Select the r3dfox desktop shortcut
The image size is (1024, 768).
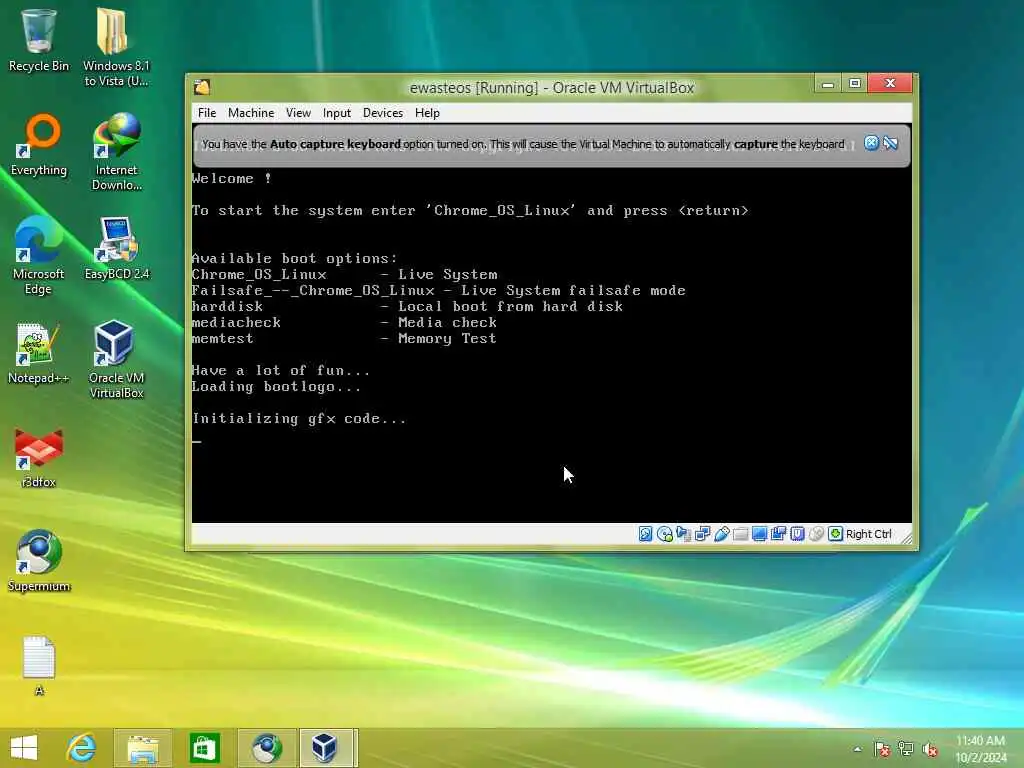pos(39,457)
